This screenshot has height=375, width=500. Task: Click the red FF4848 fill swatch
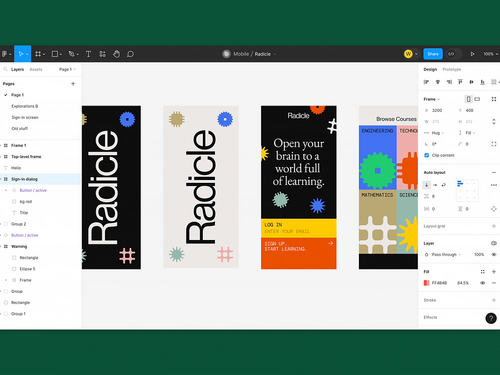point(426,283)
